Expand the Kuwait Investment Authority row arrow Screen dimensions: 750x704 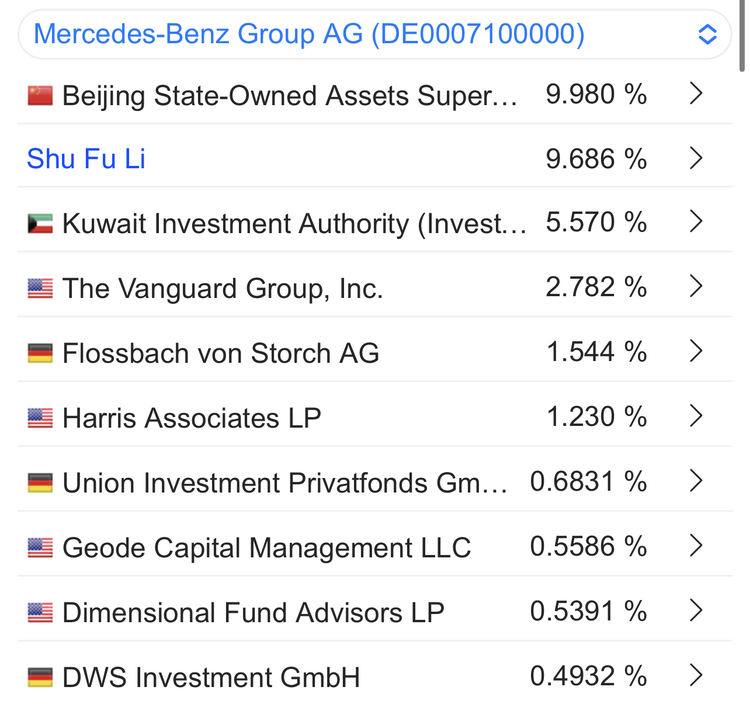click(x=697, y=222)
